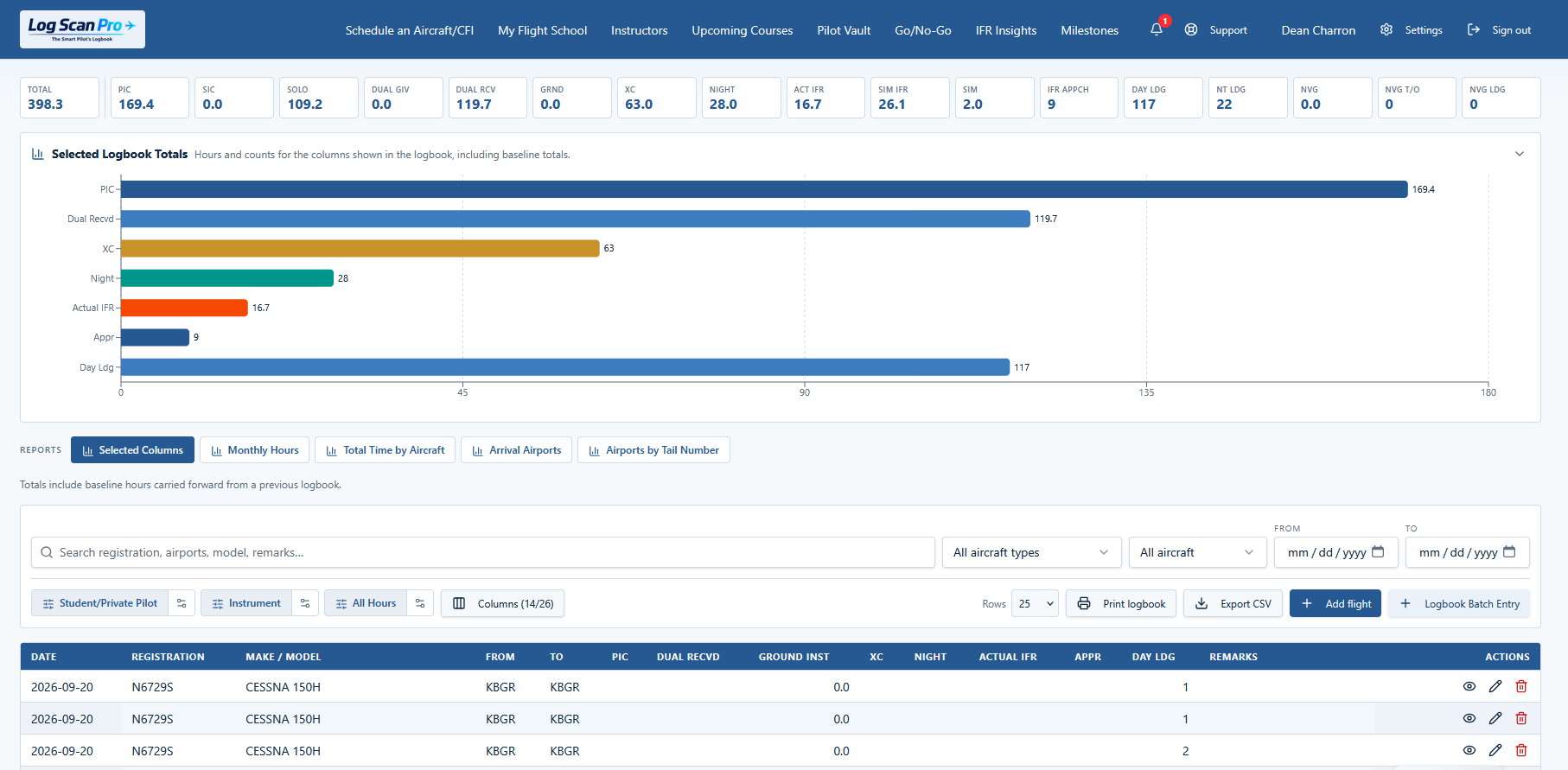Open the IFR Insights menu item
The image size is (1568, 770).
coord(1006,30)
